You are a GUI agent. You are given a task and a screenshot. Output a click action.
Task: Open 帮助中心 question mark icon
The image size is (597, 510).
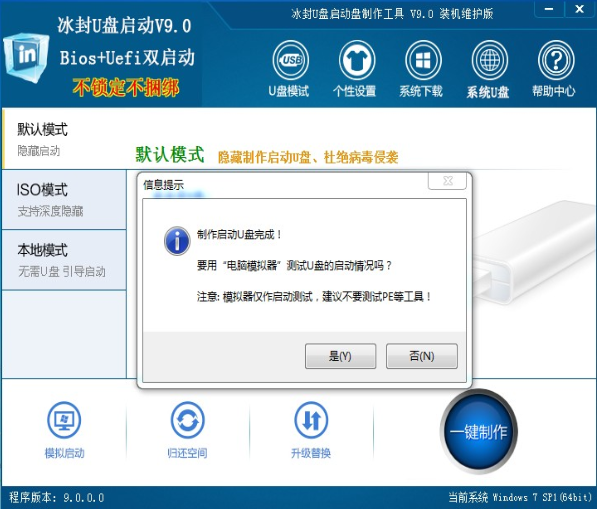tap(555, 60)
